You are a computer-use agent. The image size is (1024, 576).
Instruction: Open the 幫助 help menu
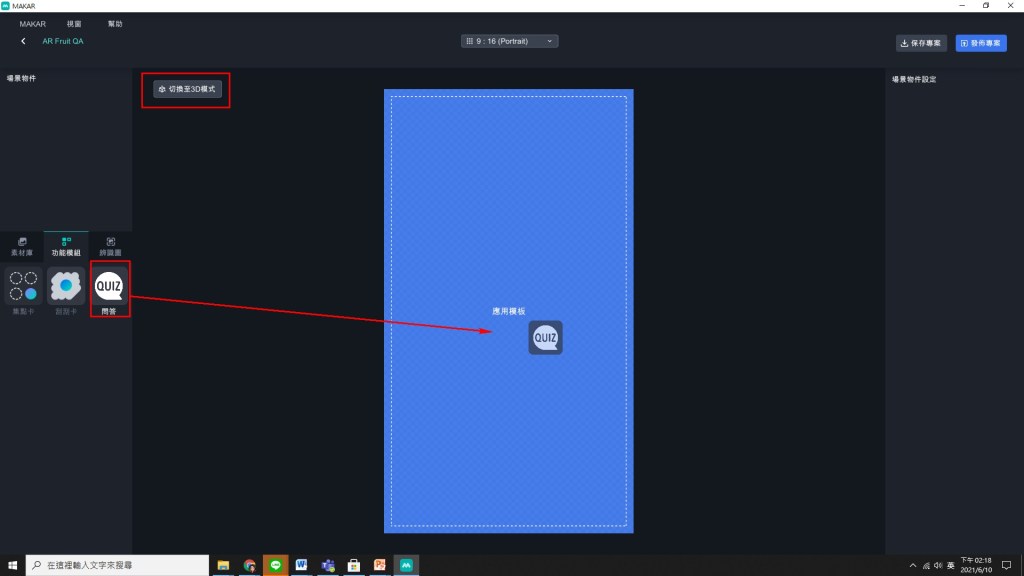point(115,23)
